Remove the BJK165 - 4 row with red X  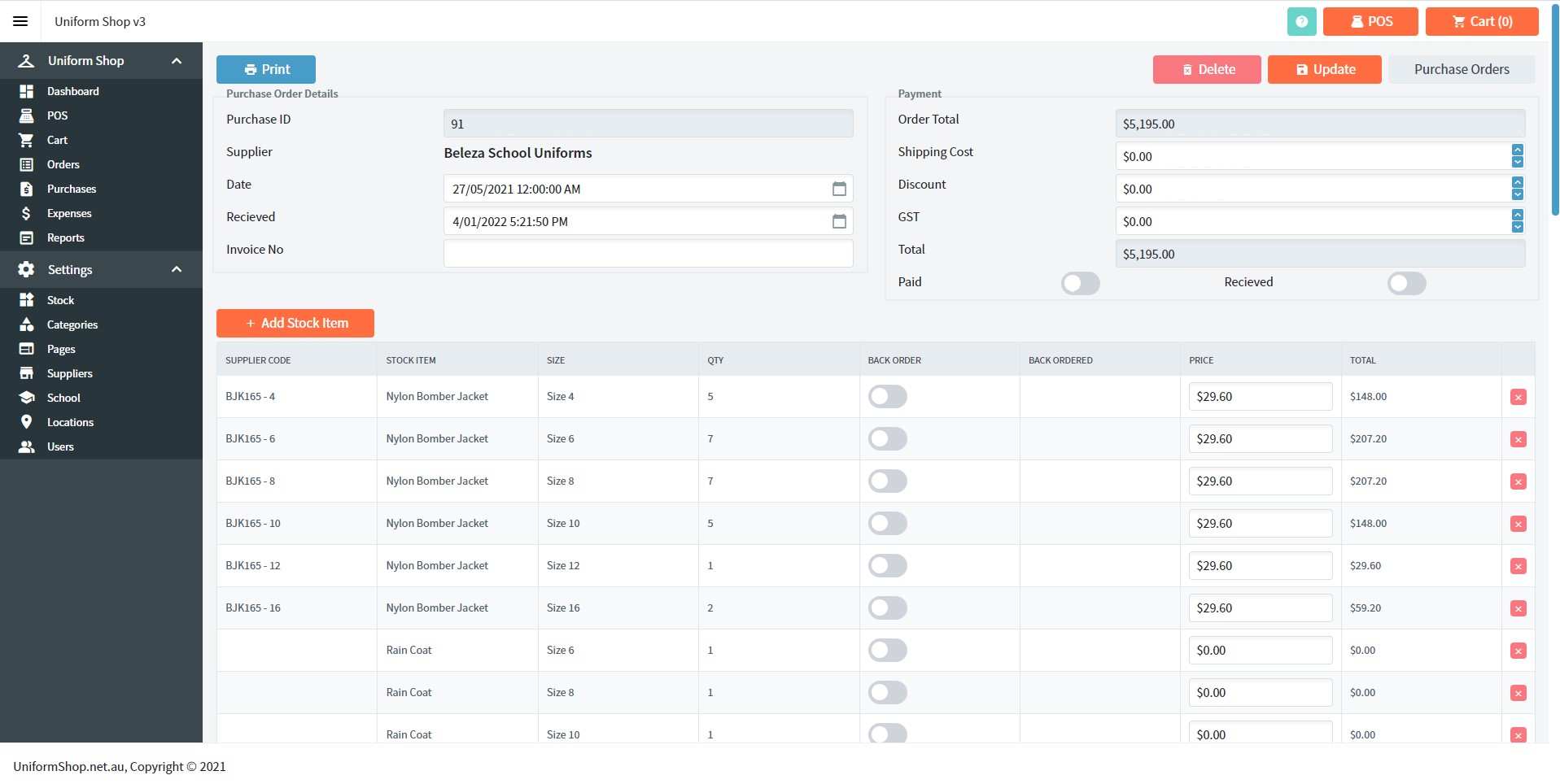point(1518,397)
